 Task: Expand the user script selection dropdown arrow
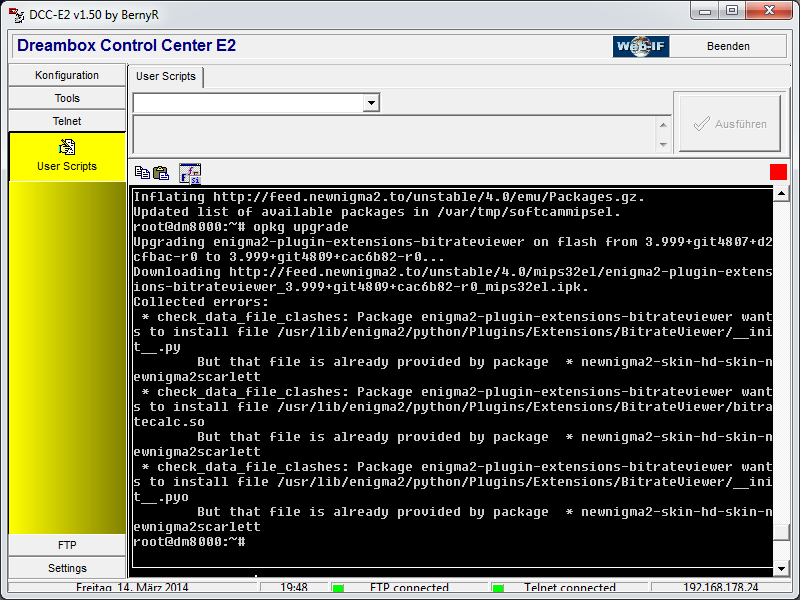(371, 103)
